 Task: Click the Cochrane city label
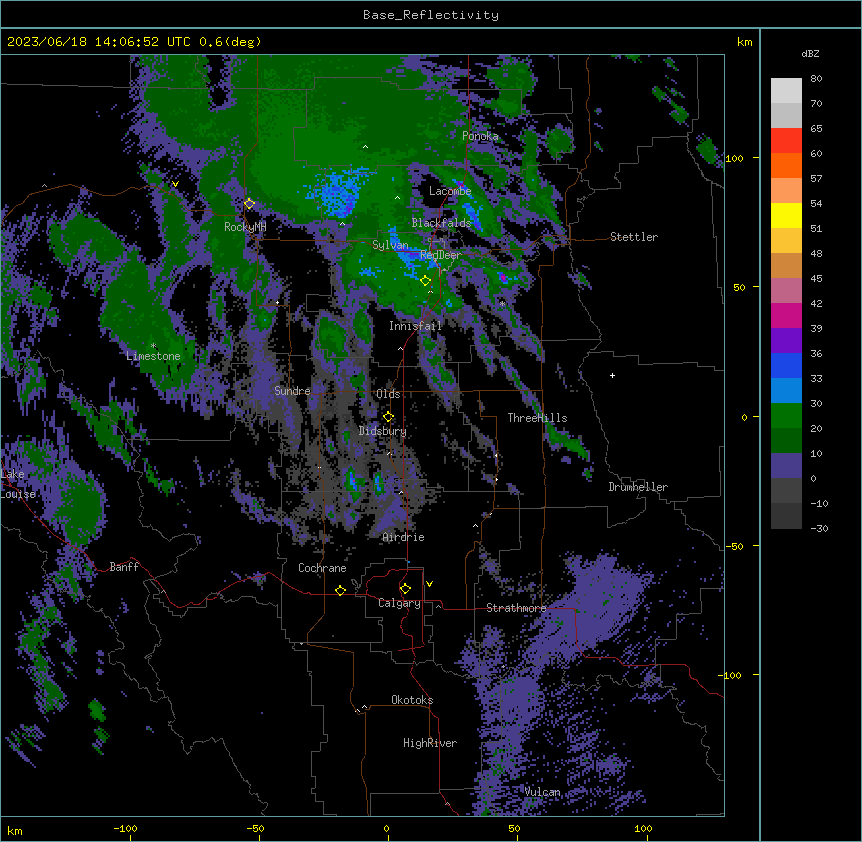pos(322,568)
